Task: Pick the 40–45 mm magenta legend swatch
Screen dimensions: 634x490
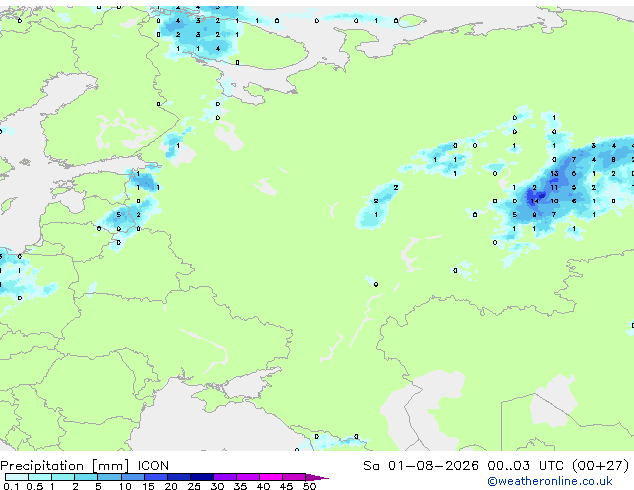Action: [271, 477]
